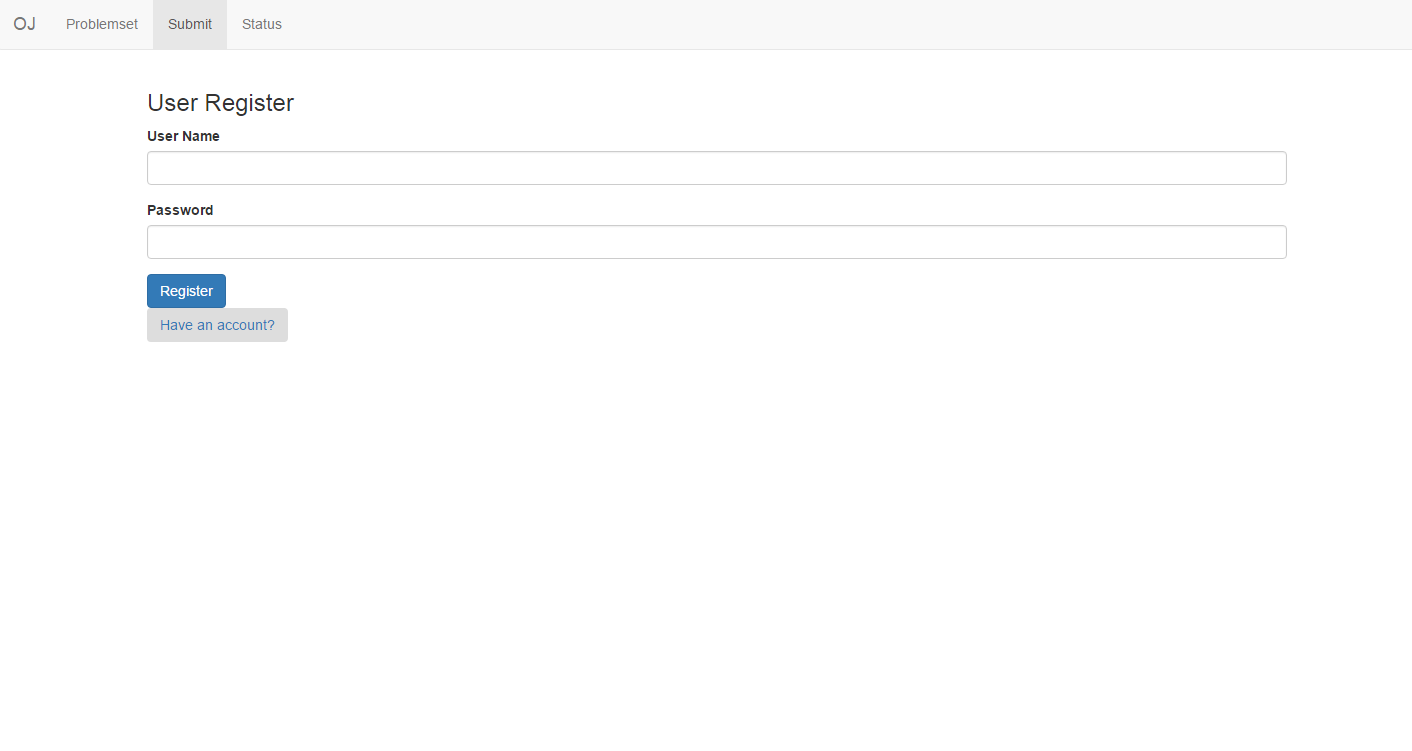This screenshot has height=751, width=1412.
Task: Open Problemset from the navigation bar
Action: click(x=101, y=24)
